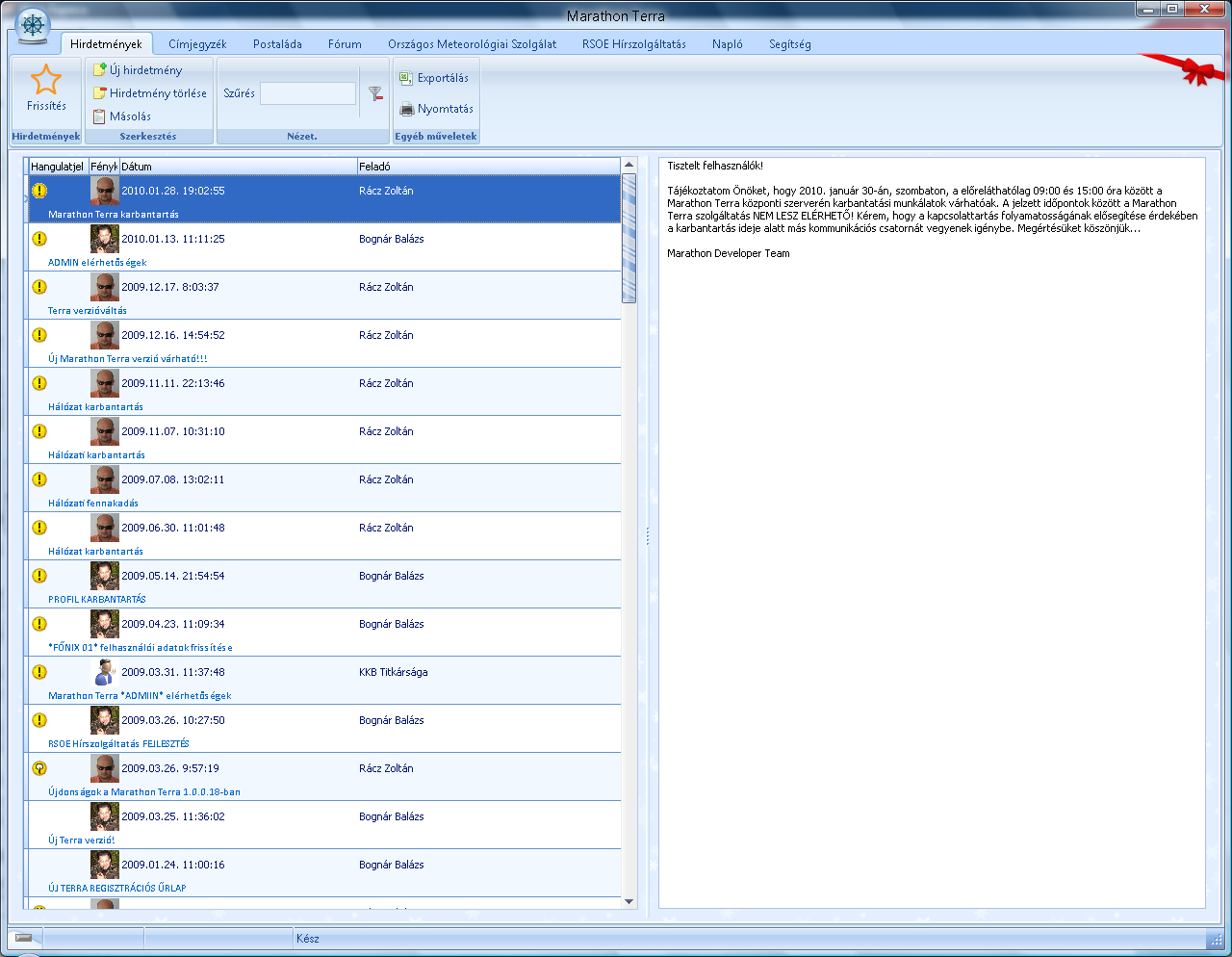
Task: Select notice 'ADMIN elérhetőségek'
Action: pyautogui.click(x=97, y=263)
